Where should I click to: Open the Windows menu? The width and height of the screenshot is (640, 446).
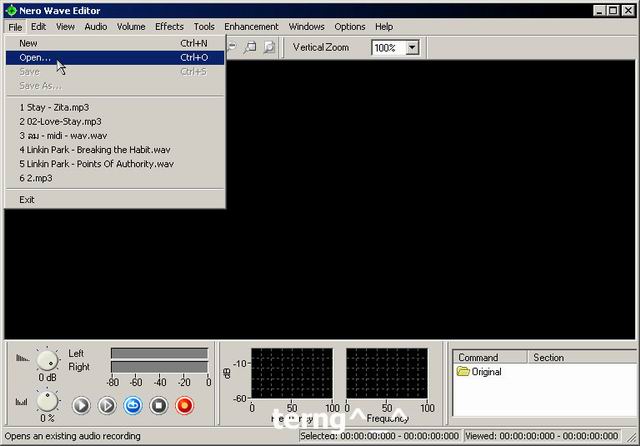pos(307,27)
